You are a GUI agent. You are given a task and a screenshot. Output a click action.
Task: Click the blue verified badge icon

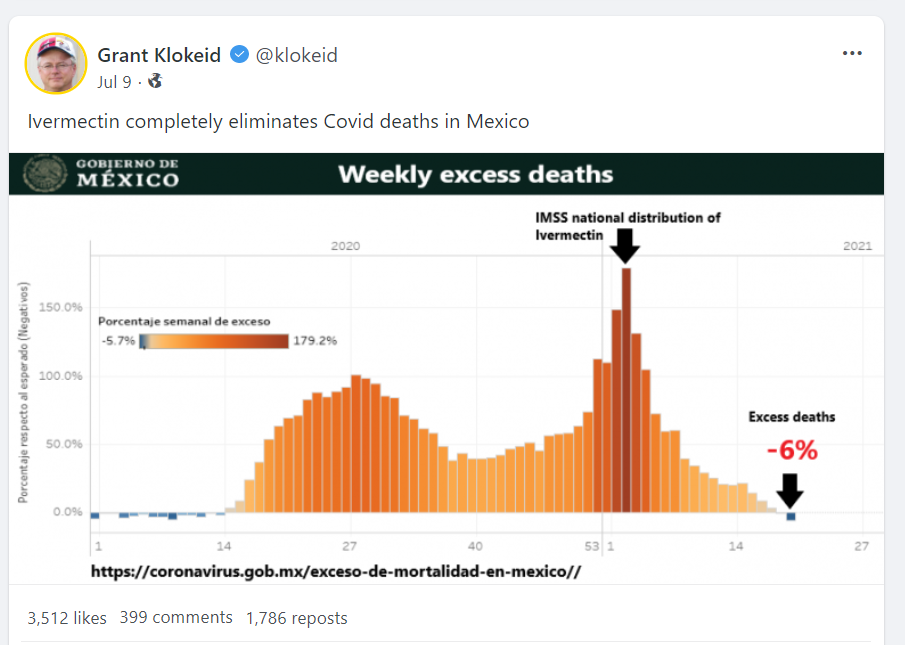click(x=240, y=55)
